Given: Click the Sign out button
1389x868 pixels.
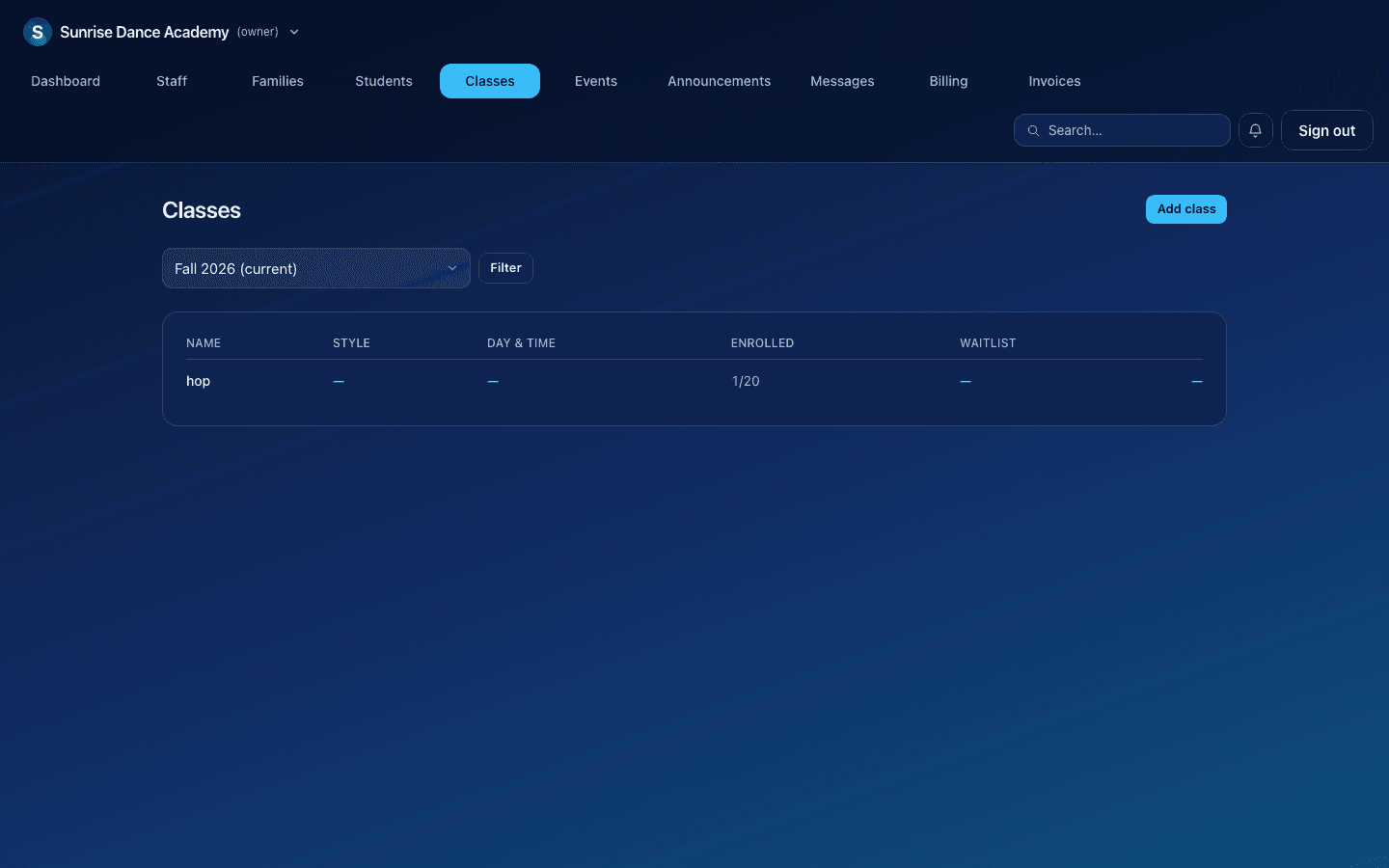Looking at the screenshot, I should [x=1327, y=130].
